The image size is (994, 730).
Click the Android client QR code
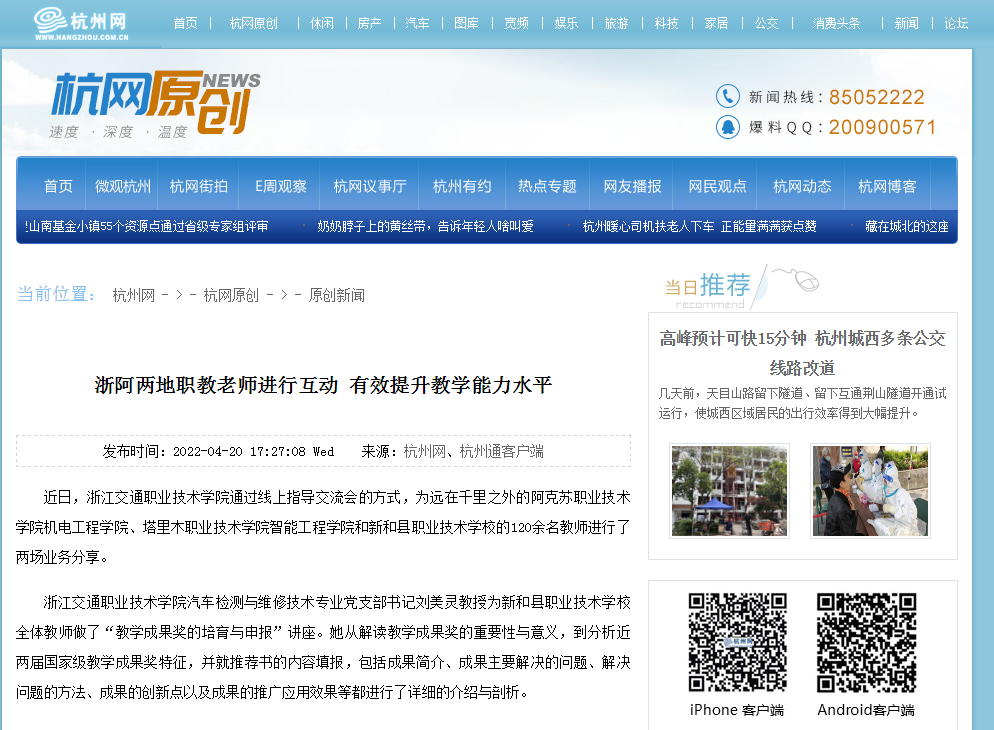coord(866,642)
